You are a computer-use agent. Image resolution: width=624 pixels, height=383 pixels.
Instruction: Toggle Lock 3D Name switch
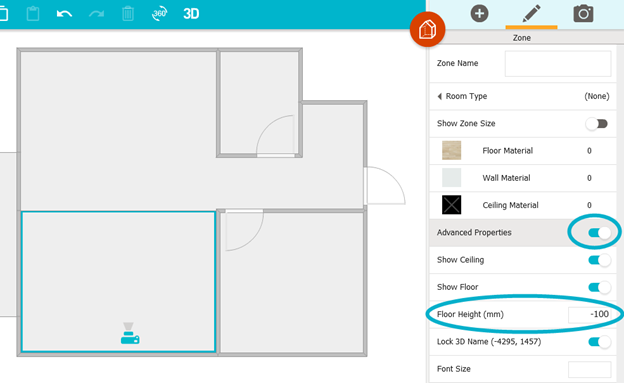coord(599,342)
